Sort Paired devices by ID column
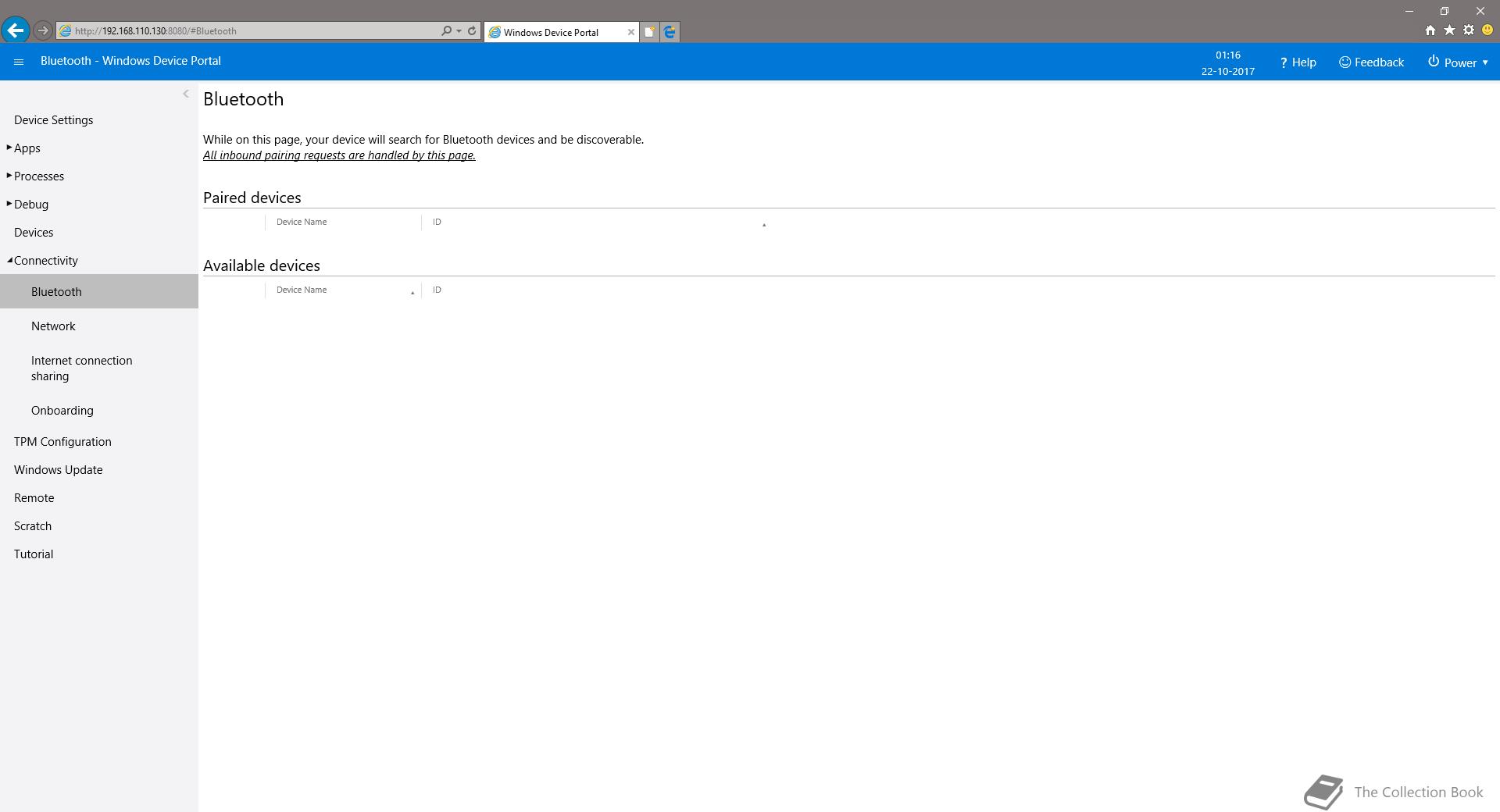This screenshot has height=812, width=1500. click(x=598, y=223)
